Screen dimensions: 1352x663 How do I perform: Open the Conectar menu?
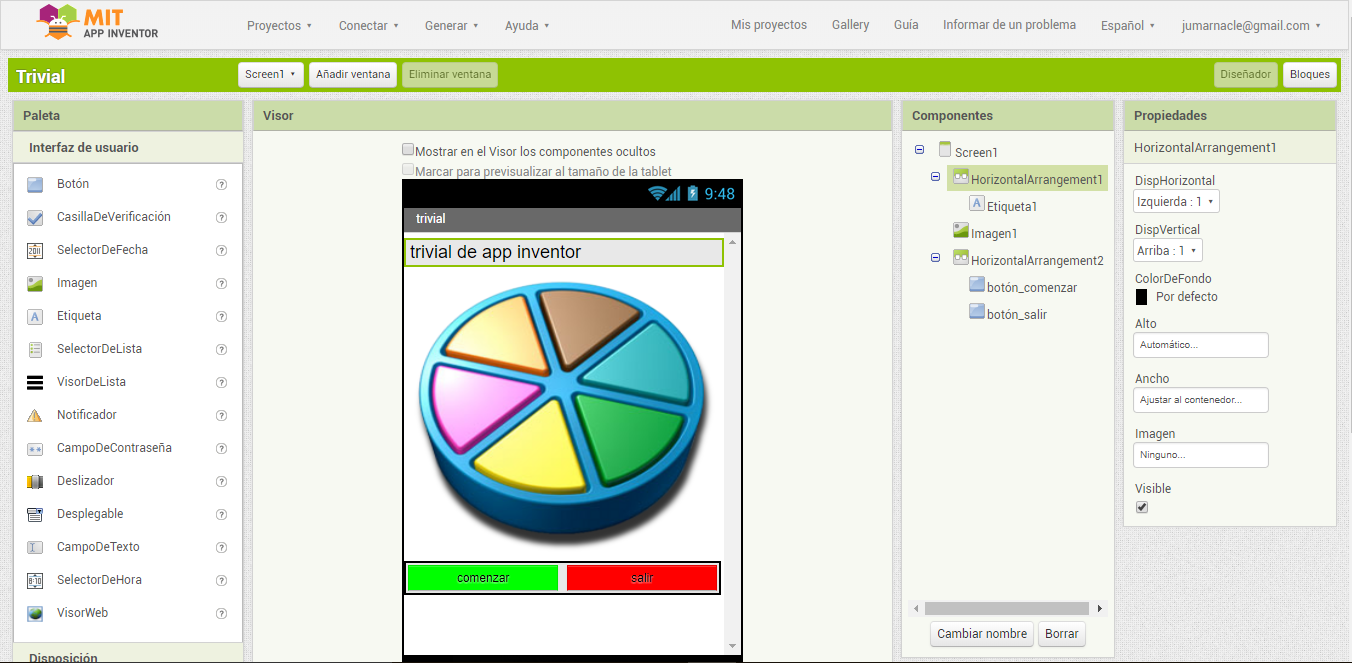(369, 26)
